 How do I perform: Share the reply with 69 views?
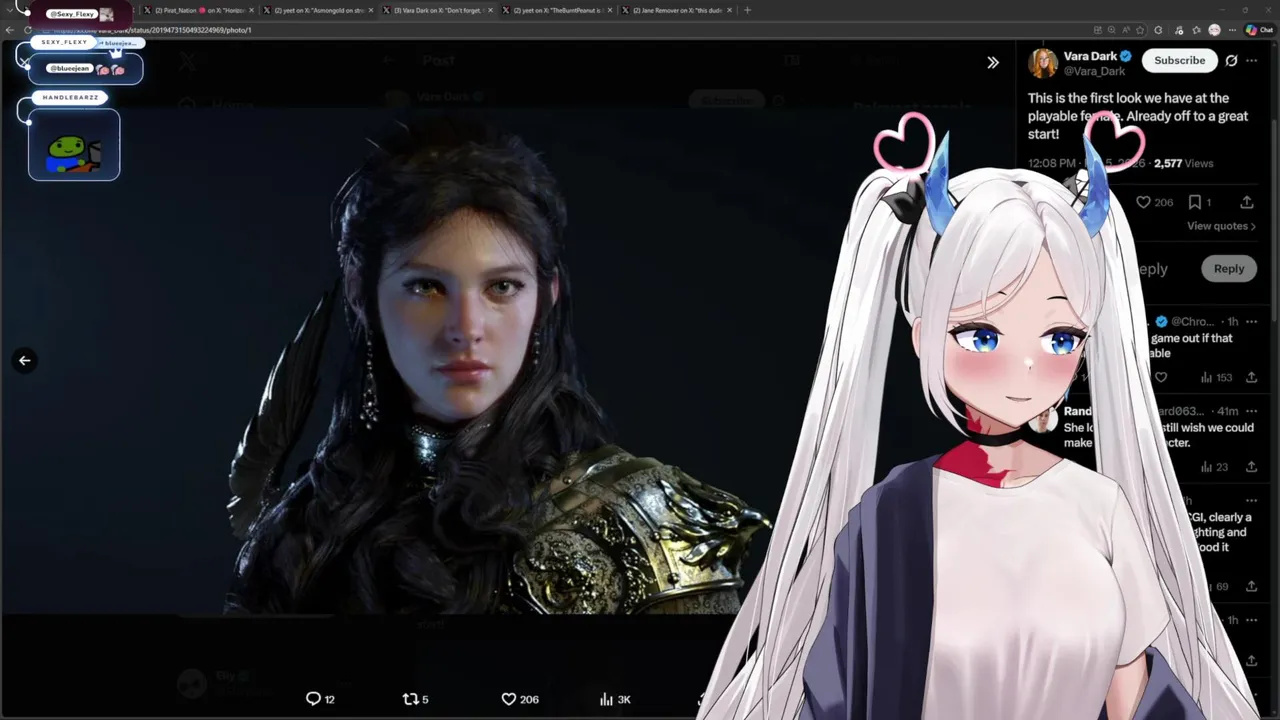1251,587
